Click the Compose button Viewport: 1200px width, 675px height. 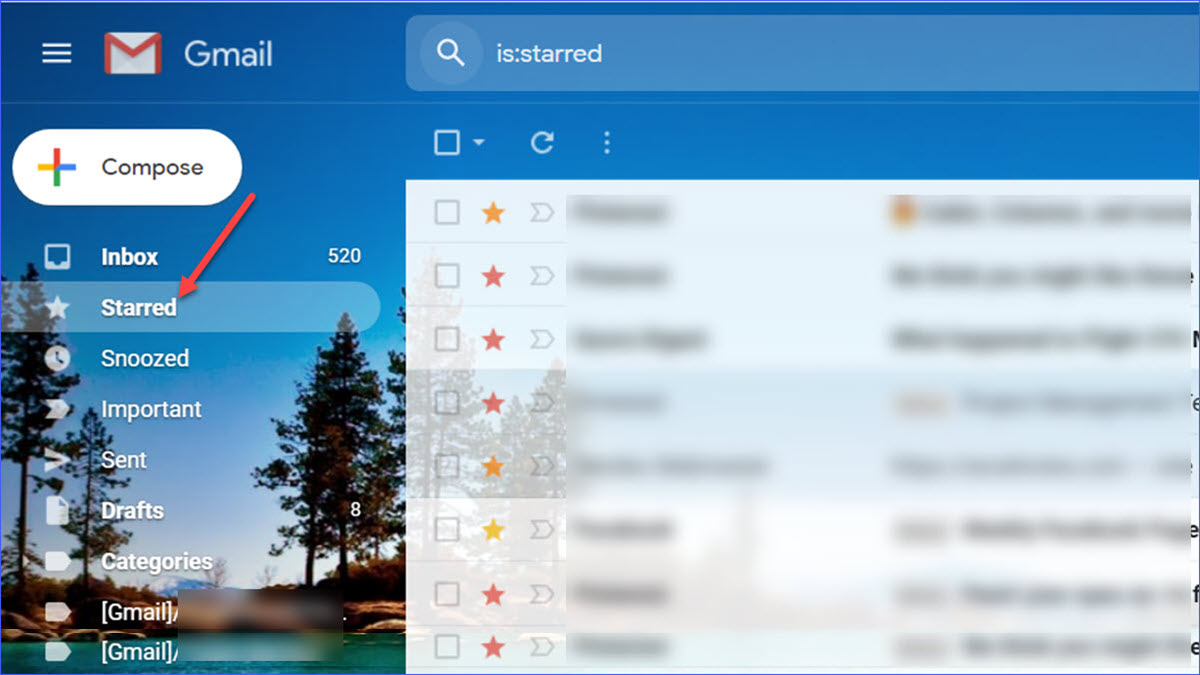coord(127,166)
